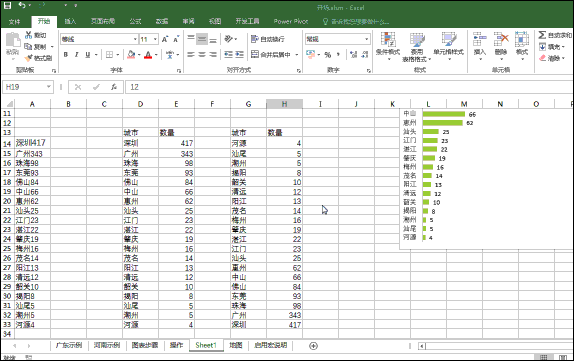Click the increase indent icon

(239, 55)
